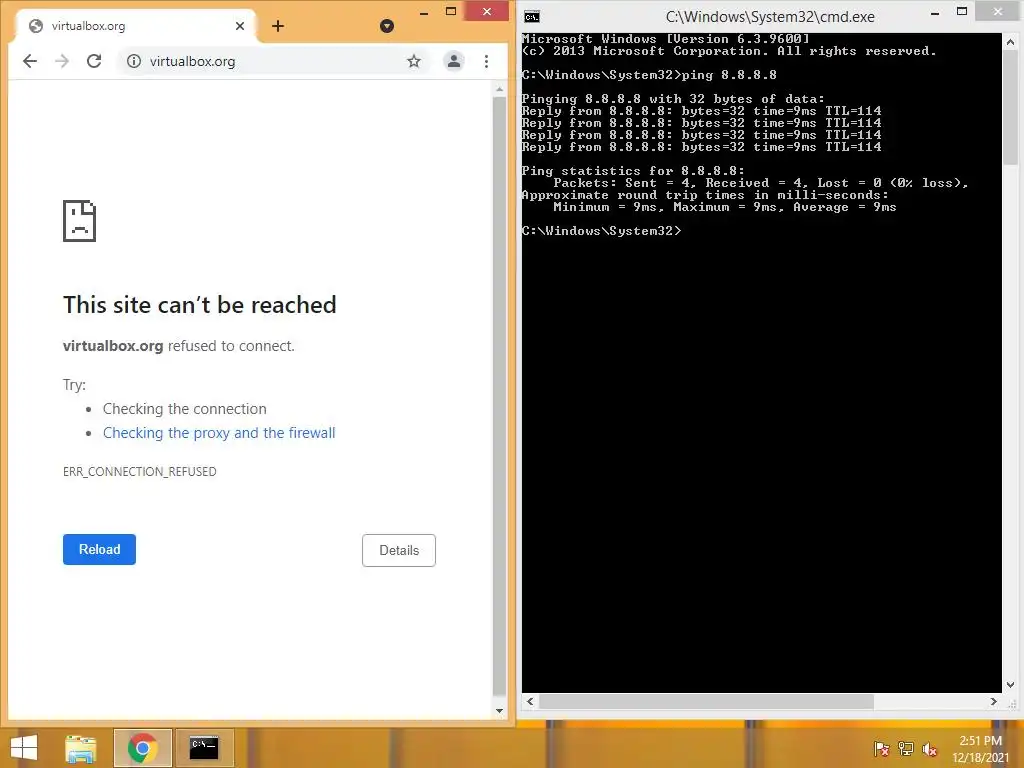The width and height of the screenshot is (1024, 768).
Task: Open the Windows Start button
Action: click(24, 748)
